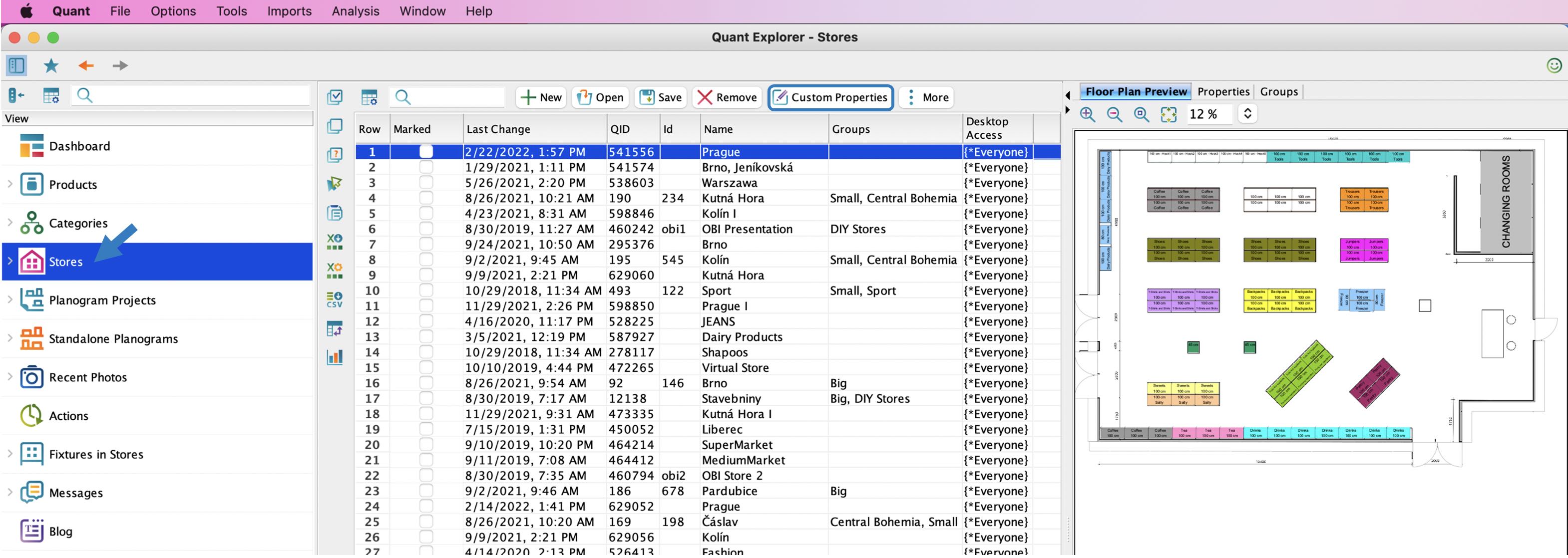Open left panel table settings icon

(51, 95)
